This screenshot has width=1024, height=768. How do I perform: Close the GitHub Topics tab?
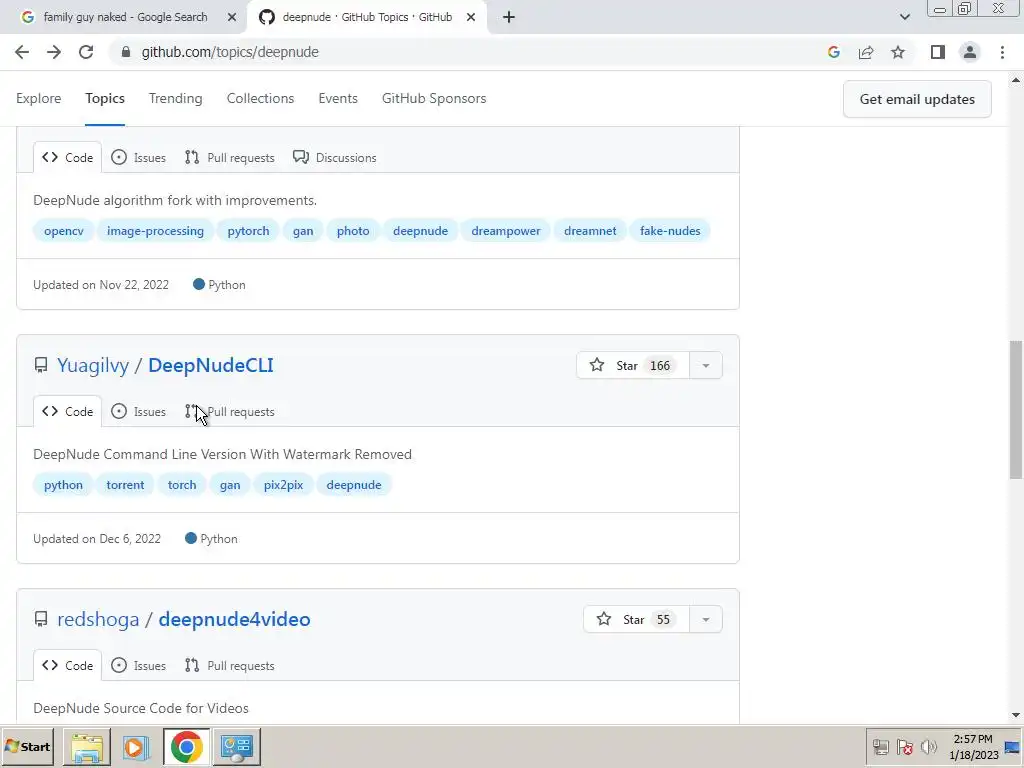(x=471, y=18)
